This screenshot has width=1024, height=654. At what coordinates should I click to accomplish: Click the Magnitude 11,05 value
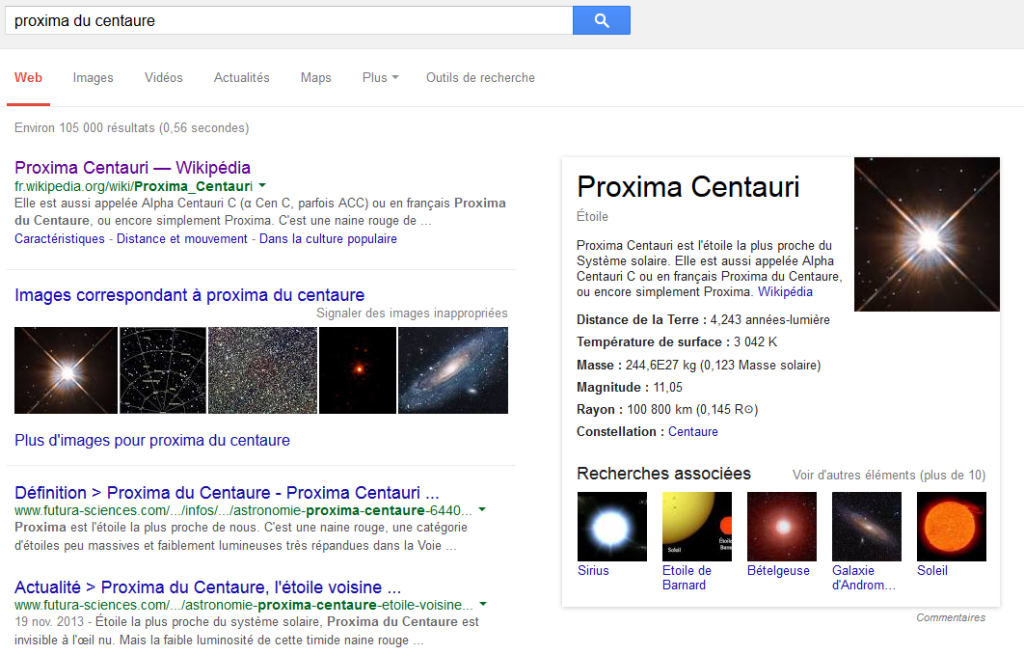point(667,387)
